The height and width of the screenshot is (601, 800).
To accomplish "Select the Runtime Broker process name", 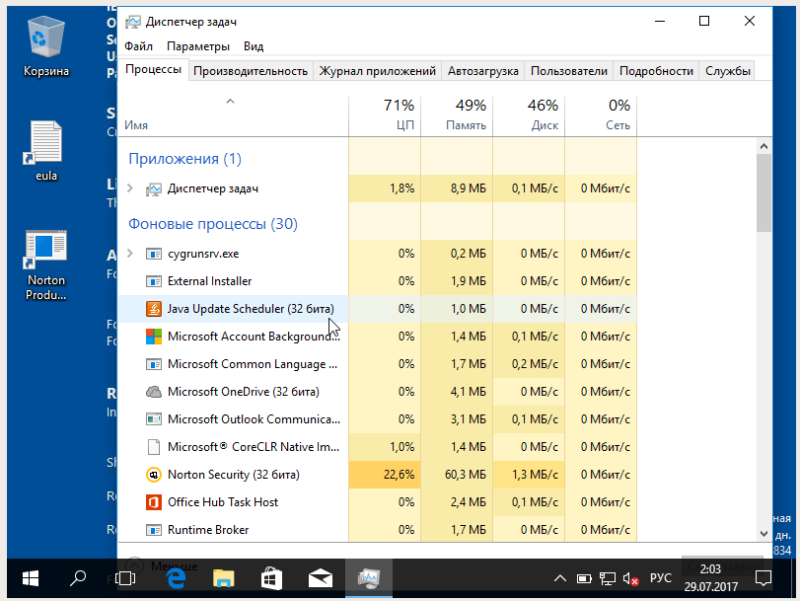I will coord(208,530).
